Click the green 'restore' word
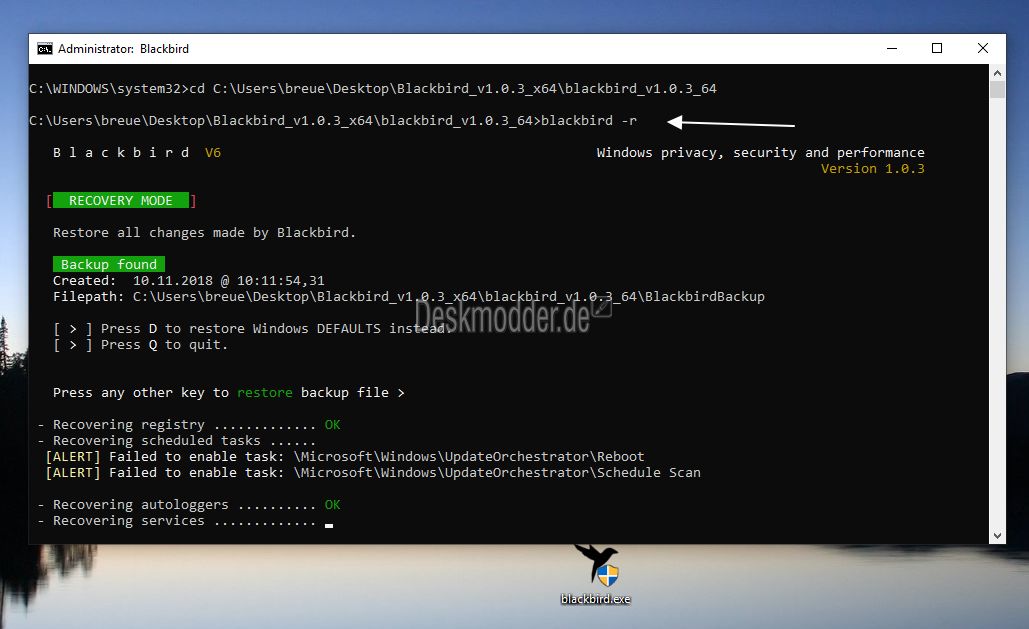 click(x=264, y=393)
